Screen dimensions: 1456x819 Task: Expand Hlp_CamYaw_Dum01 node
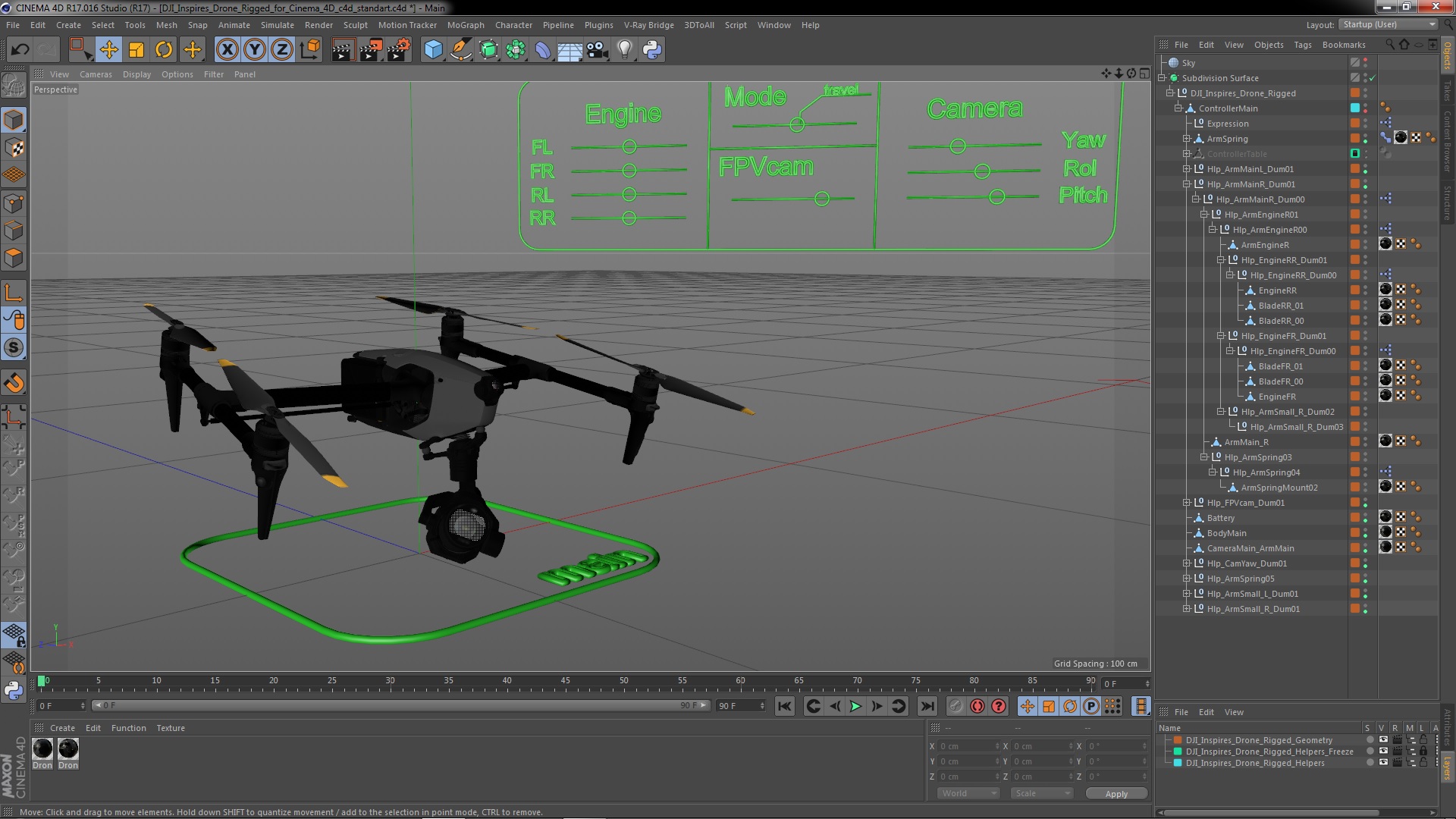pos(1187,563)
